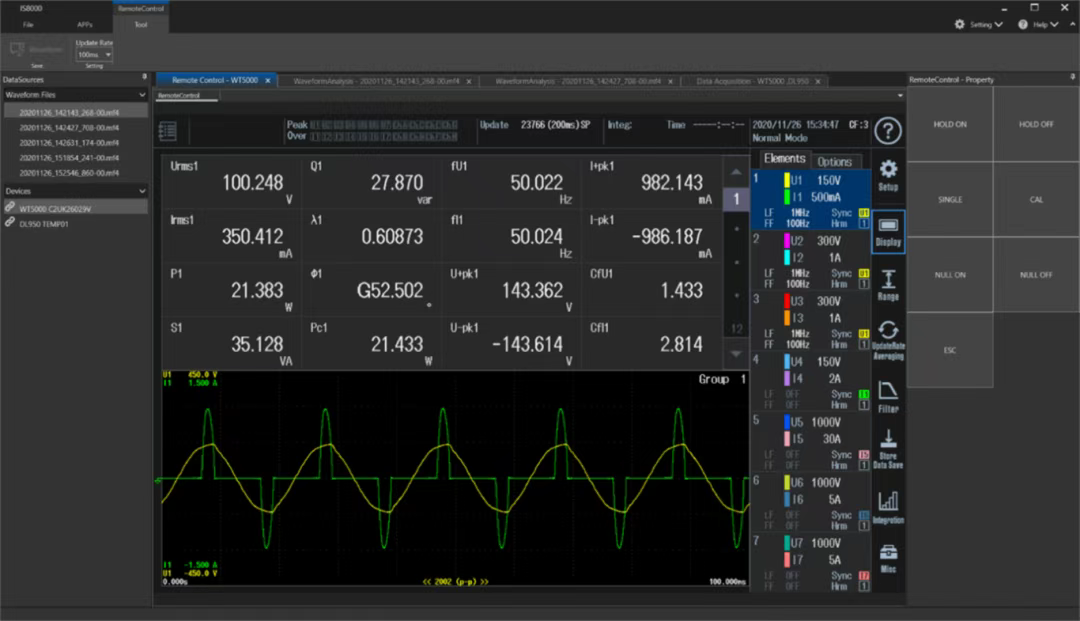
Task: Switch to Data Acquisition WT5000_DL950 tab
Action: click(x=752, y=81)
